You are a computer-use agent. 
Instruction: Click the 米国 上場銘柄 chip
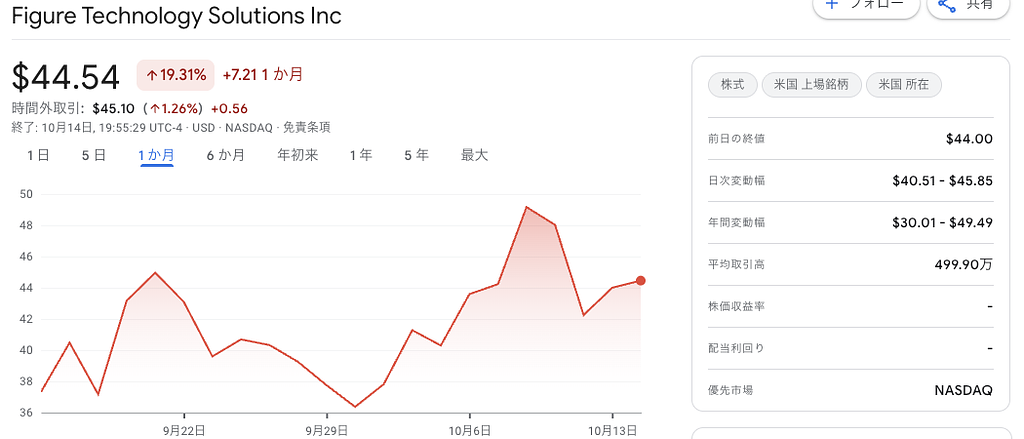pos(811,85)
